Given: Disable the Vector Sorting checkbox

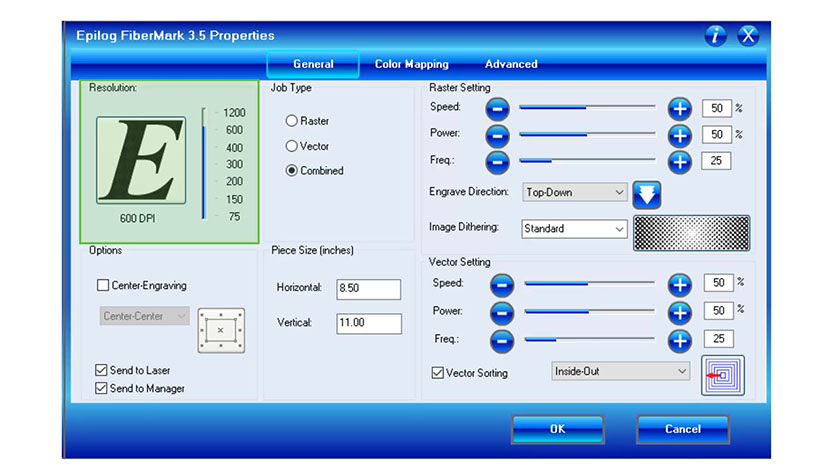Looking at the screenshot, I should coord(438,373).
